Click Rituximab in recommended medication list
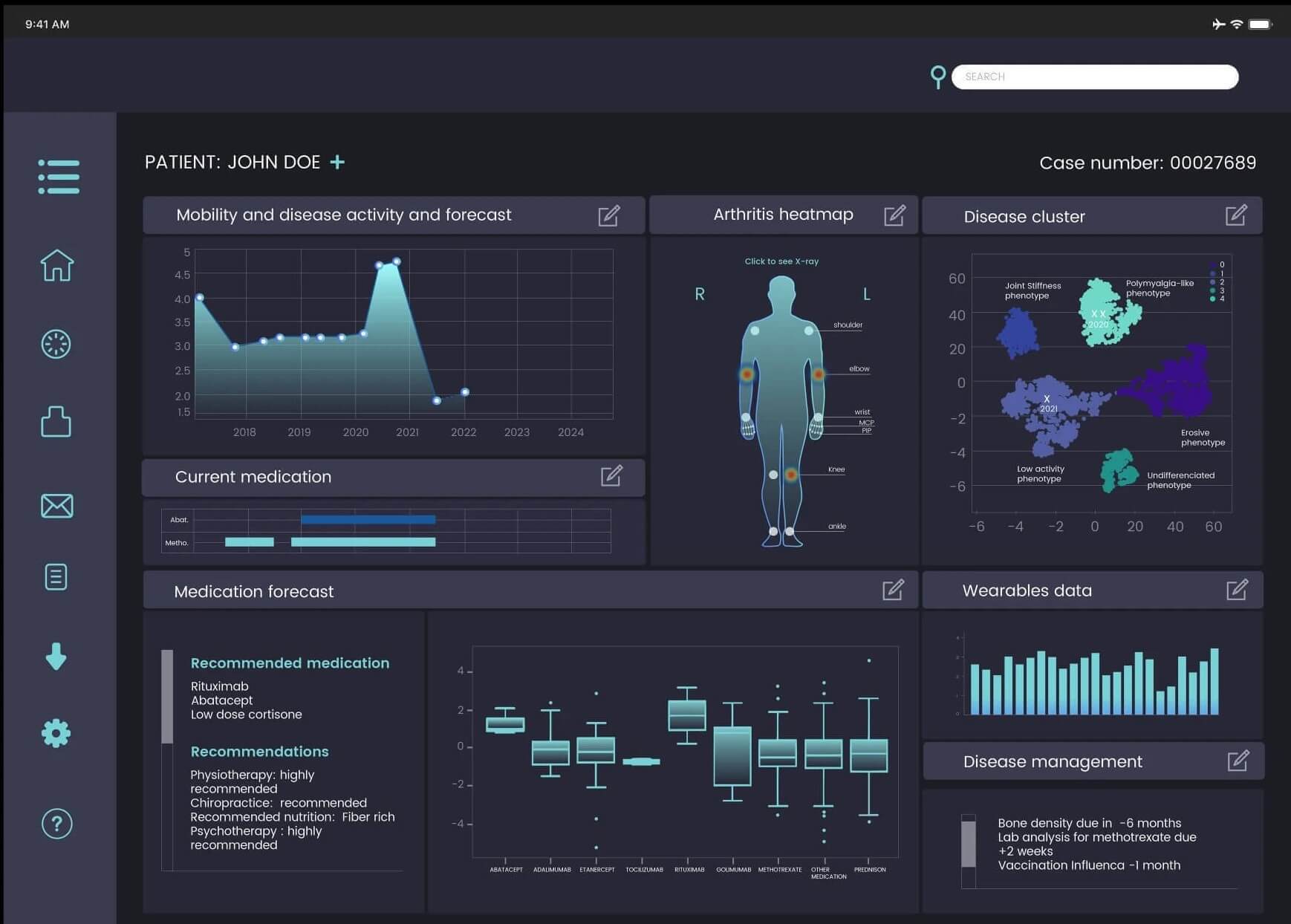 pos(220,686)
